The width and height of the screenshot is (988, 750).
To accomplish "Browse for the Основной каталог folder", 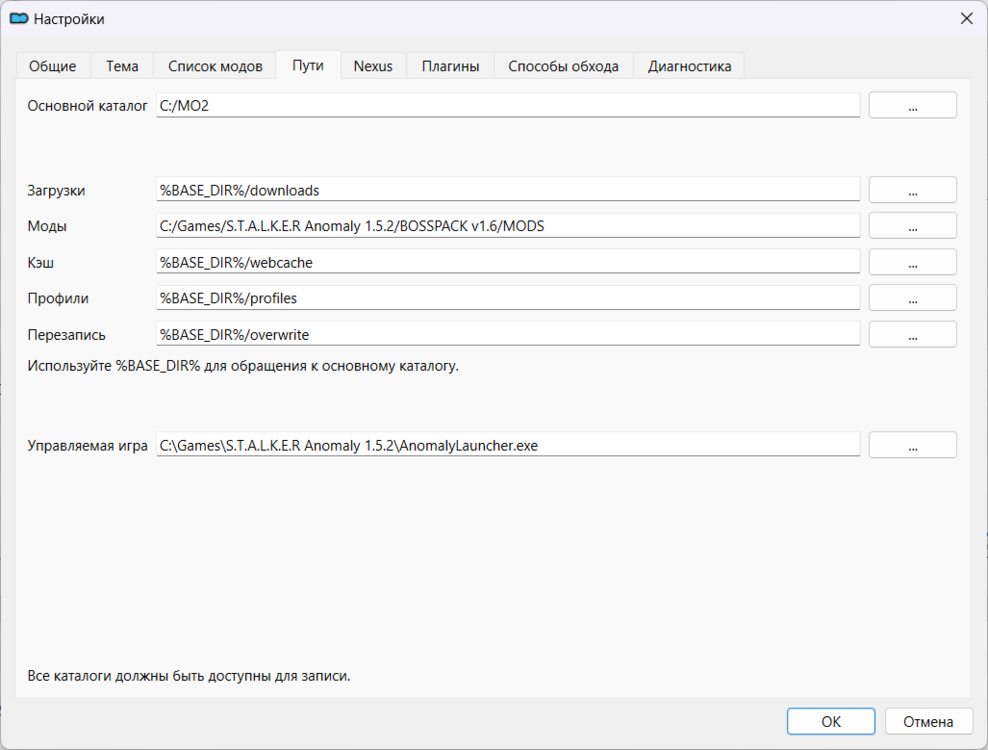I will (912, 106).
